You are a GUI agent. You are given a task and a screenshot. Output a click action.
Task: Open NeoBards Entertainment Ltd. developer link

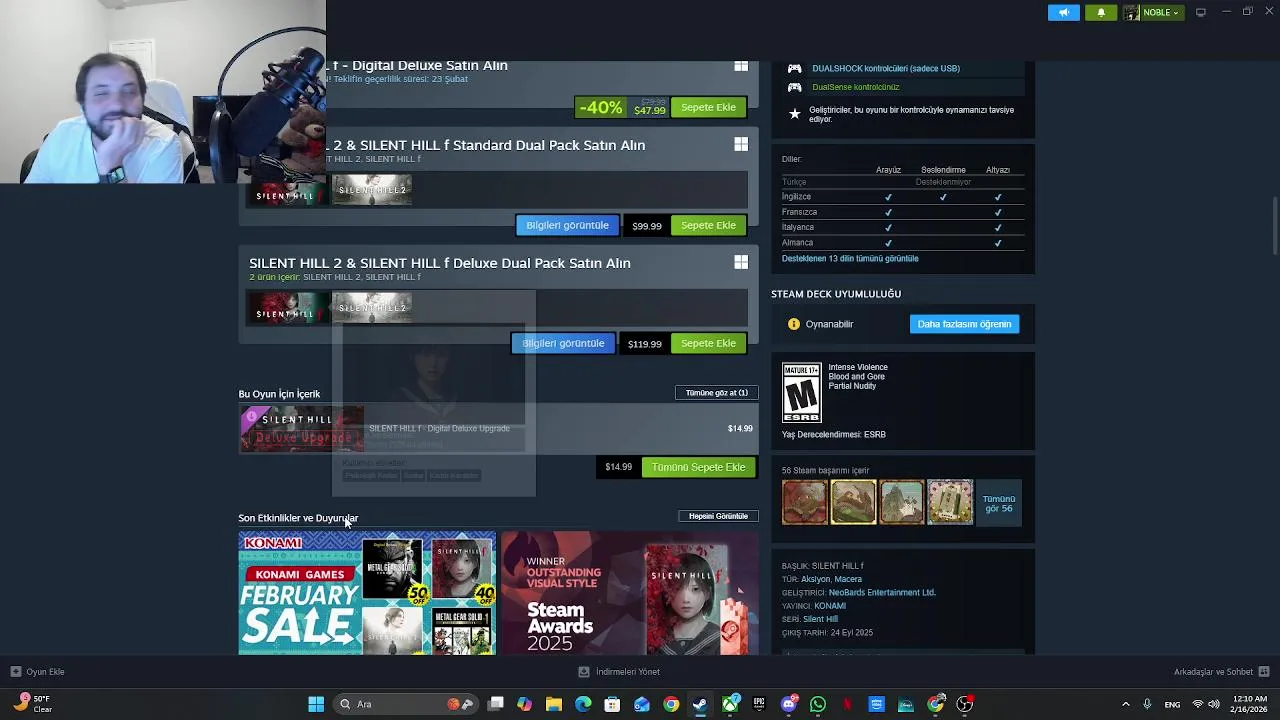(882, 592)
